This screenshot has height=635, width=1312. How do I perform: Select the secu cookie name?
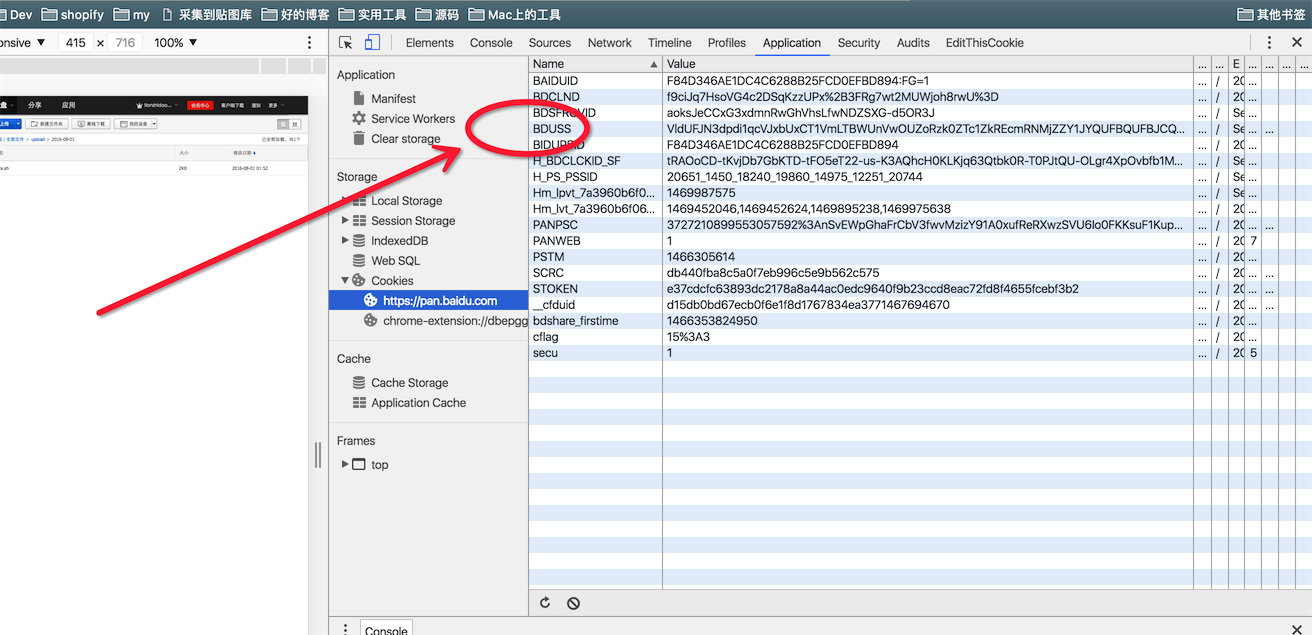point(546,353)
